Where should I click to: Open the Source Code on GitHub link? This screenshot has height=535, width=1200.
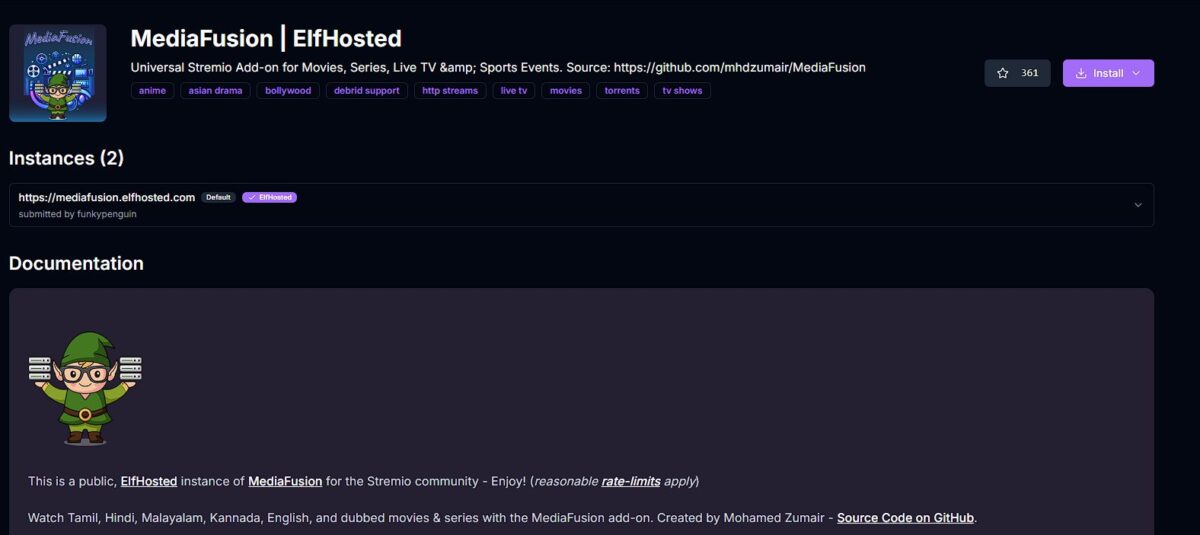pyautogui.click(x=906, y=518)
